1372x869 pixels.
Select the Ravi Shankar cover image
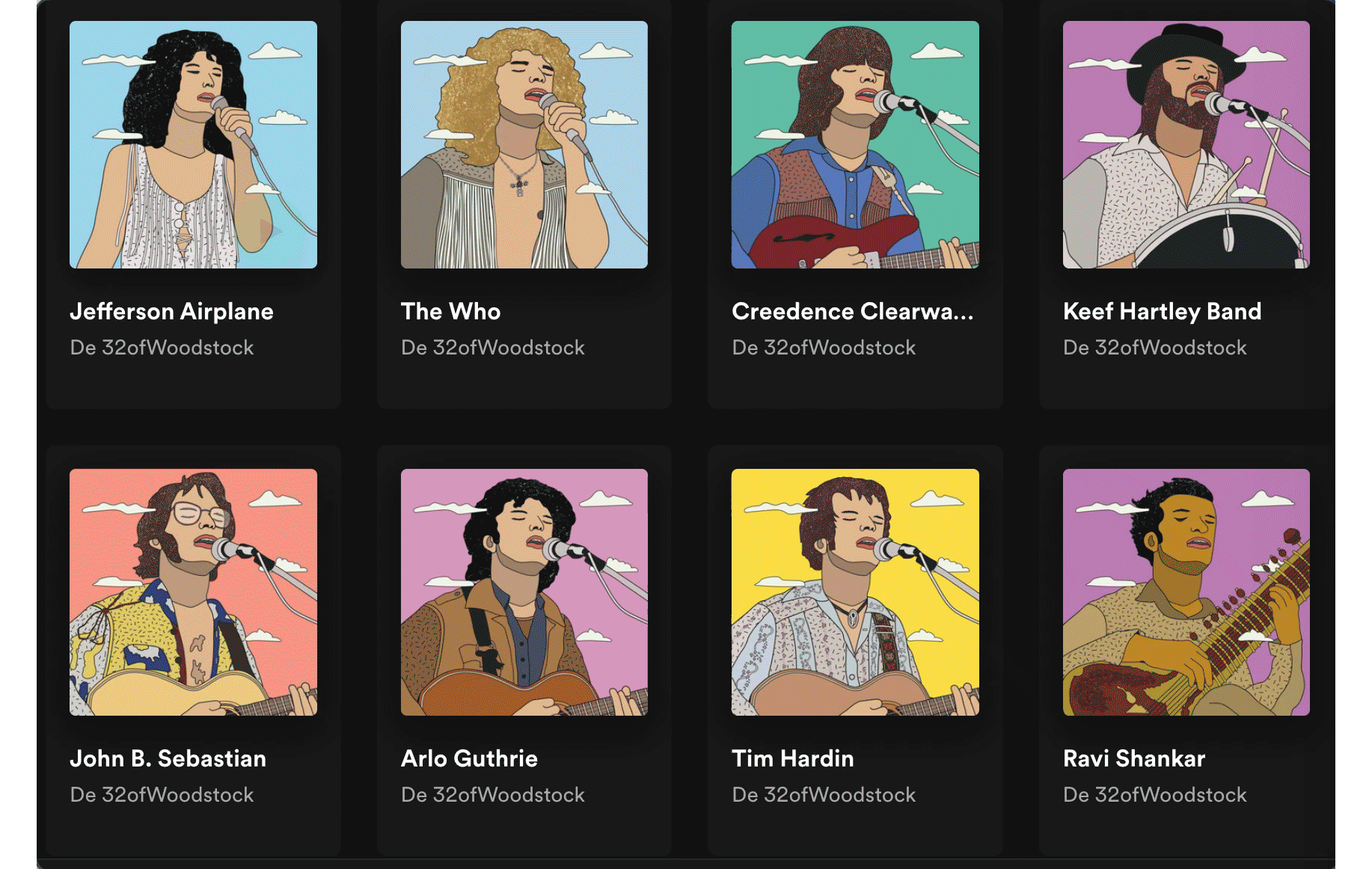pos(1186,592)
